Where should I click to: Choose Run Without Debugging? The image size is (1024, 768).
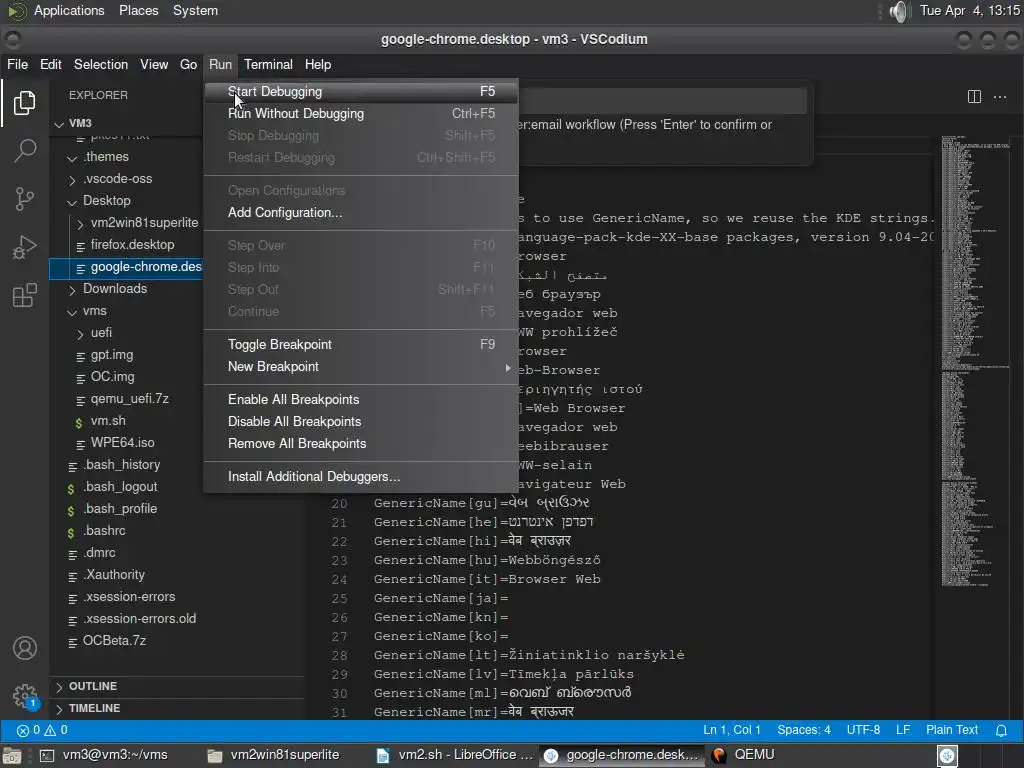coord(361,114)
